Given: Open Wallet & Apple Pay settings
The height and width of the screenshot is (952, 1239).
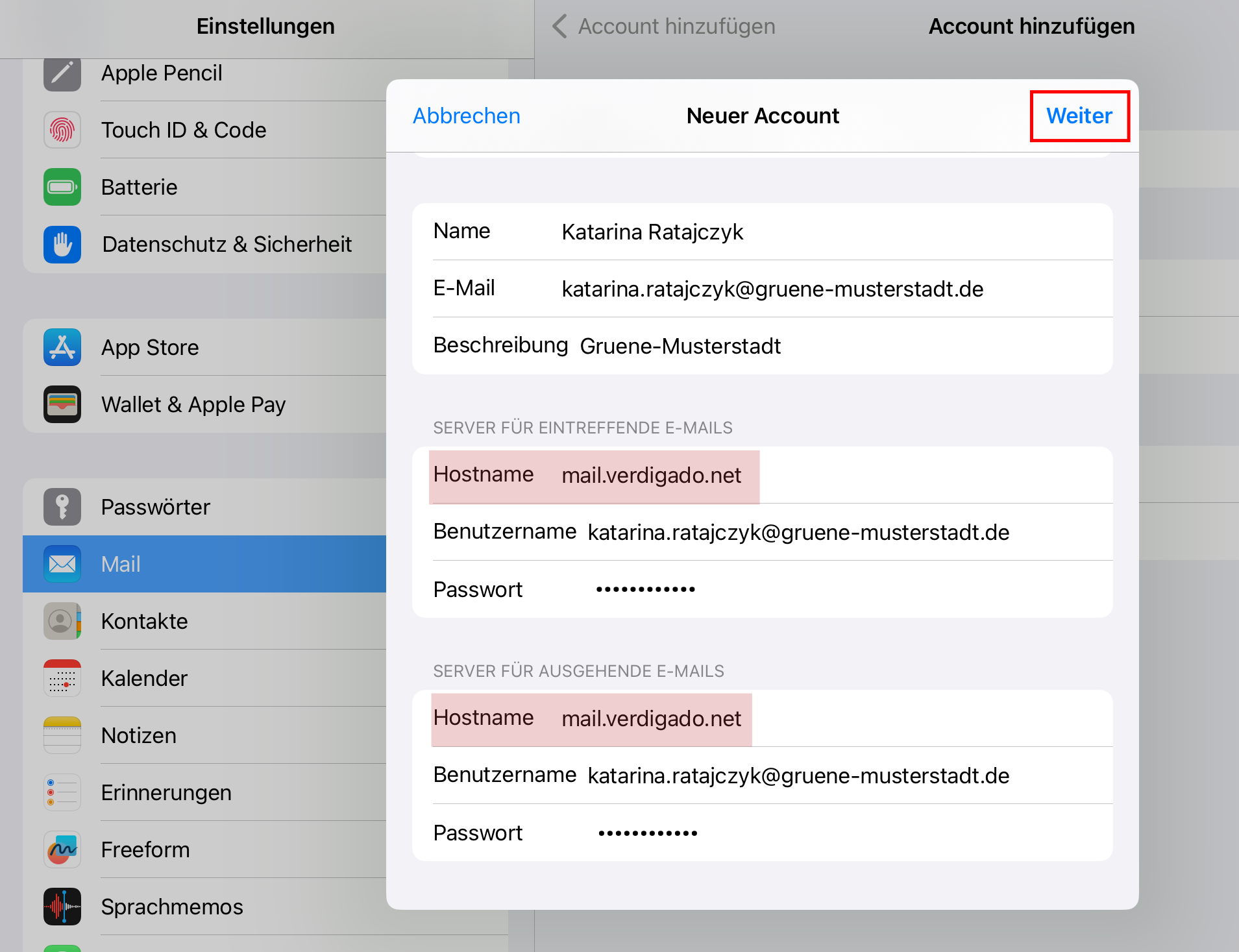Looking at the screenshot, I should tap(204, 404).
